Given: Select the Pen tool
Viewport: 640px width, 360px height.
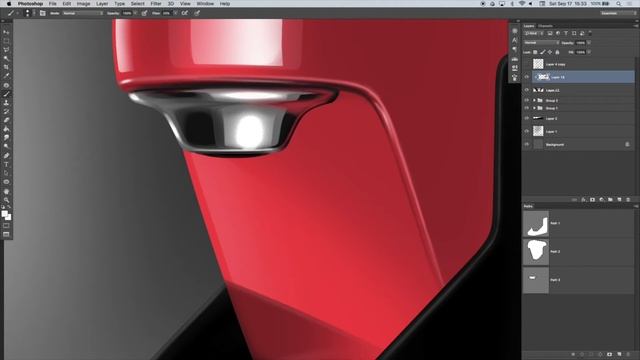Looking at the screenshot, I should [6, 156].
